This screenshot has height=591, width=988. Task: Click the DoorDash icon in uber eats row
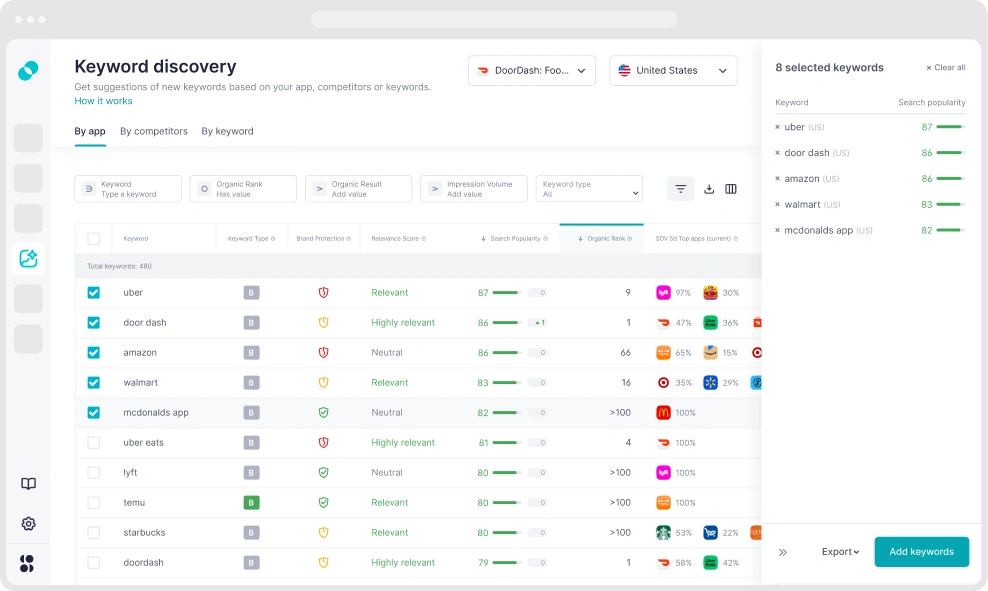(x=663, y=443)
